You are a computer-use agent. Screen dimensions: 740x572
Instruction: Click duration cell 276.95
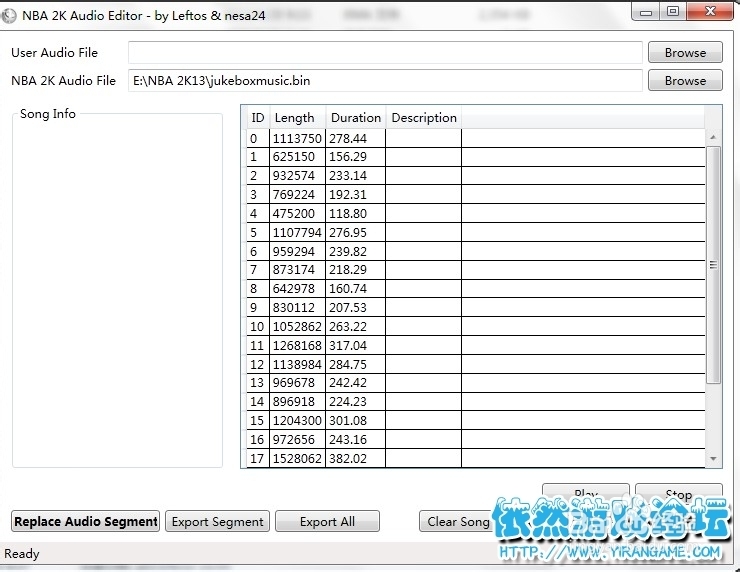[x=355, y=232]
